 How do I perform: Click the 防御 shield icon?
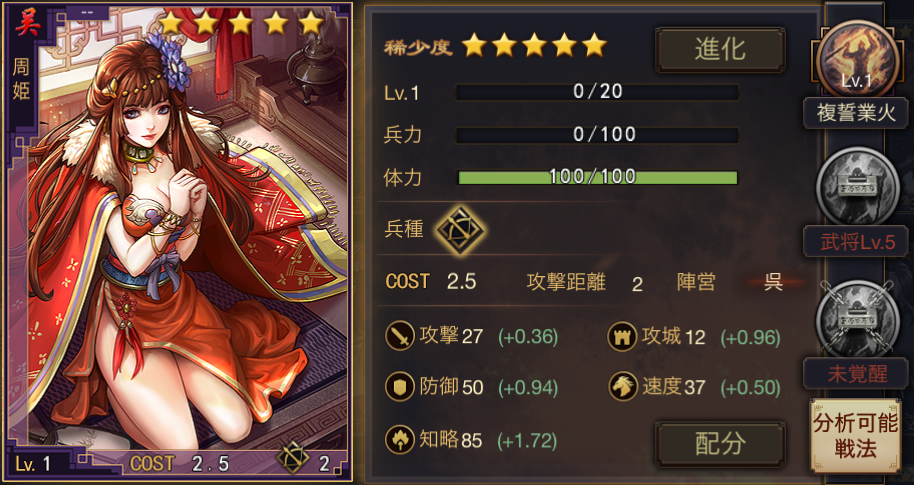pyautogui.click(x=400, y=387)
